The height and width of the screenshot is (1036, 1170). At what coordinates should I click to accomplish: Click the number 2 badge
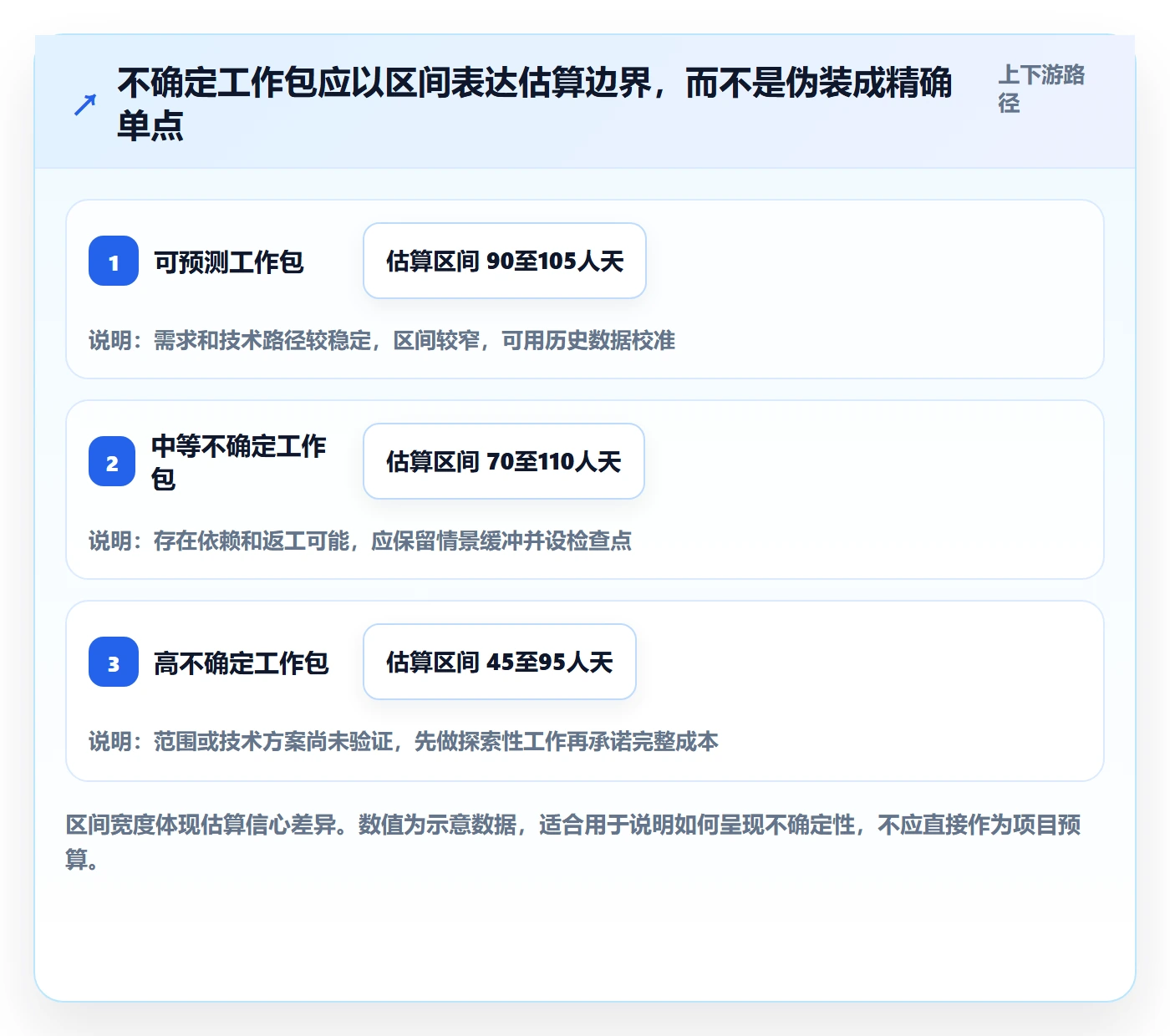[x=112, y=461]
